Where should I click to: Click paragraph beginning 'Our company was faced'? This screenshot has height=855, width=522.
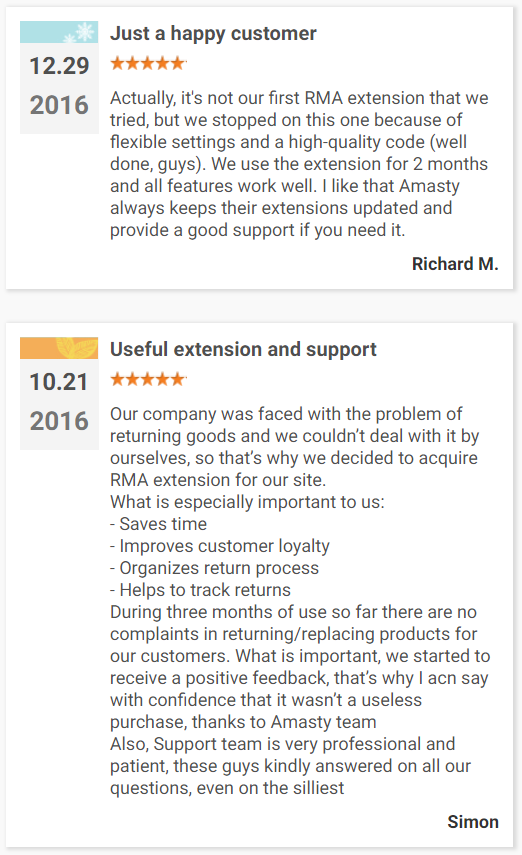(x=295, y=447)
